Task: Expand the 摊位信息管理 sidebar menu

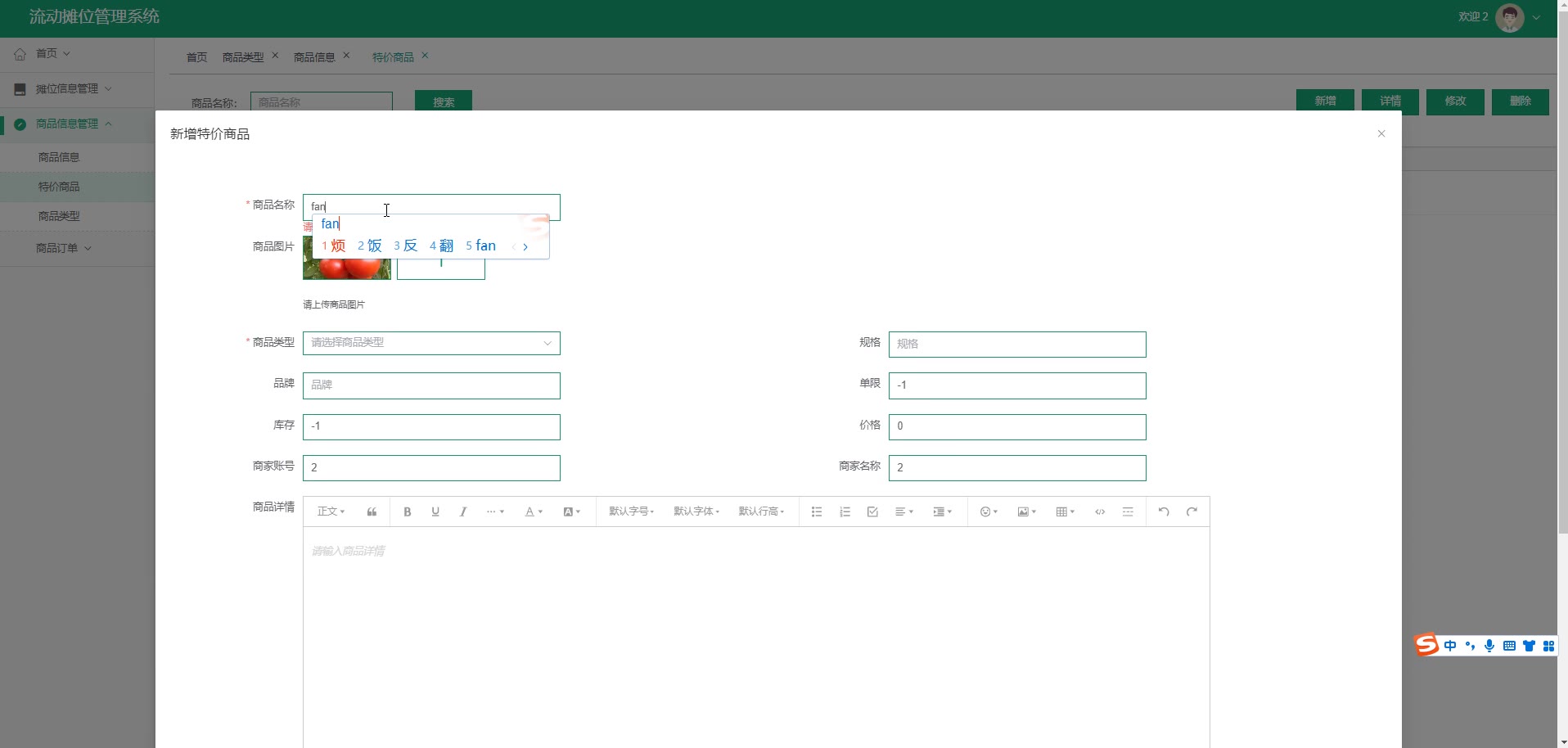Action: pos(77,88)
